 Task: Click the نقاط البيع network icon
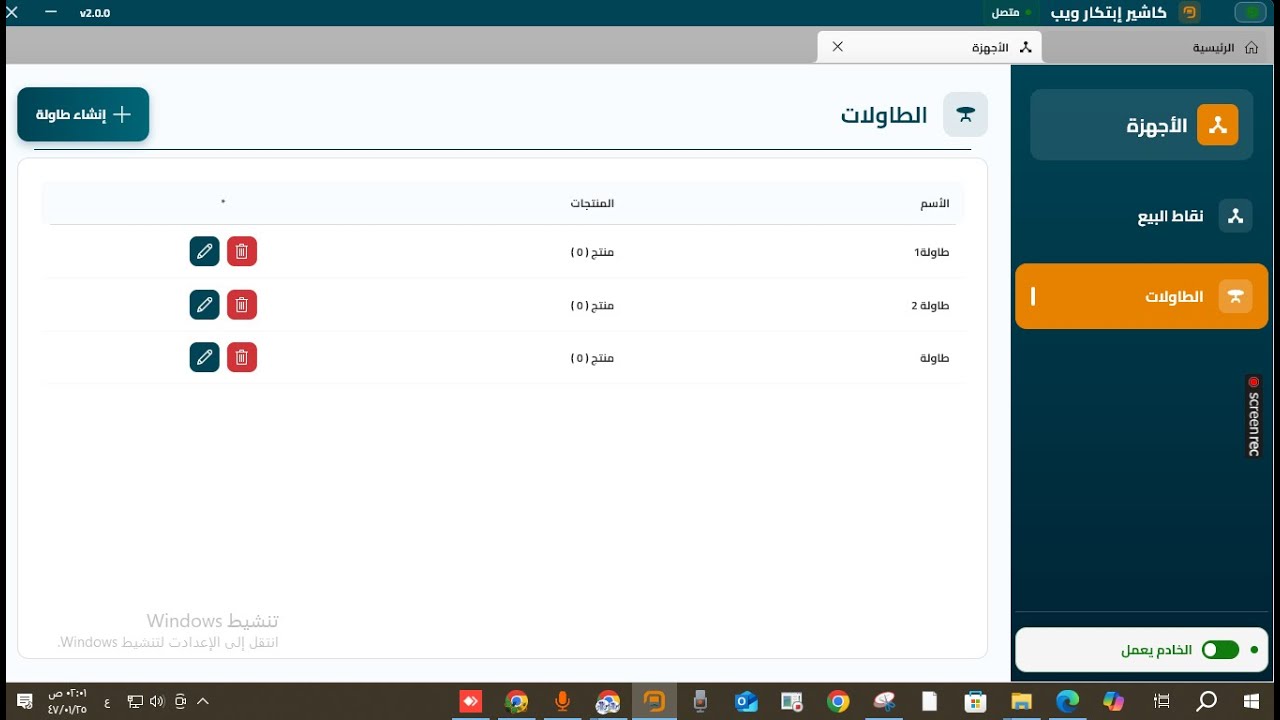(x=1235, y=216)
